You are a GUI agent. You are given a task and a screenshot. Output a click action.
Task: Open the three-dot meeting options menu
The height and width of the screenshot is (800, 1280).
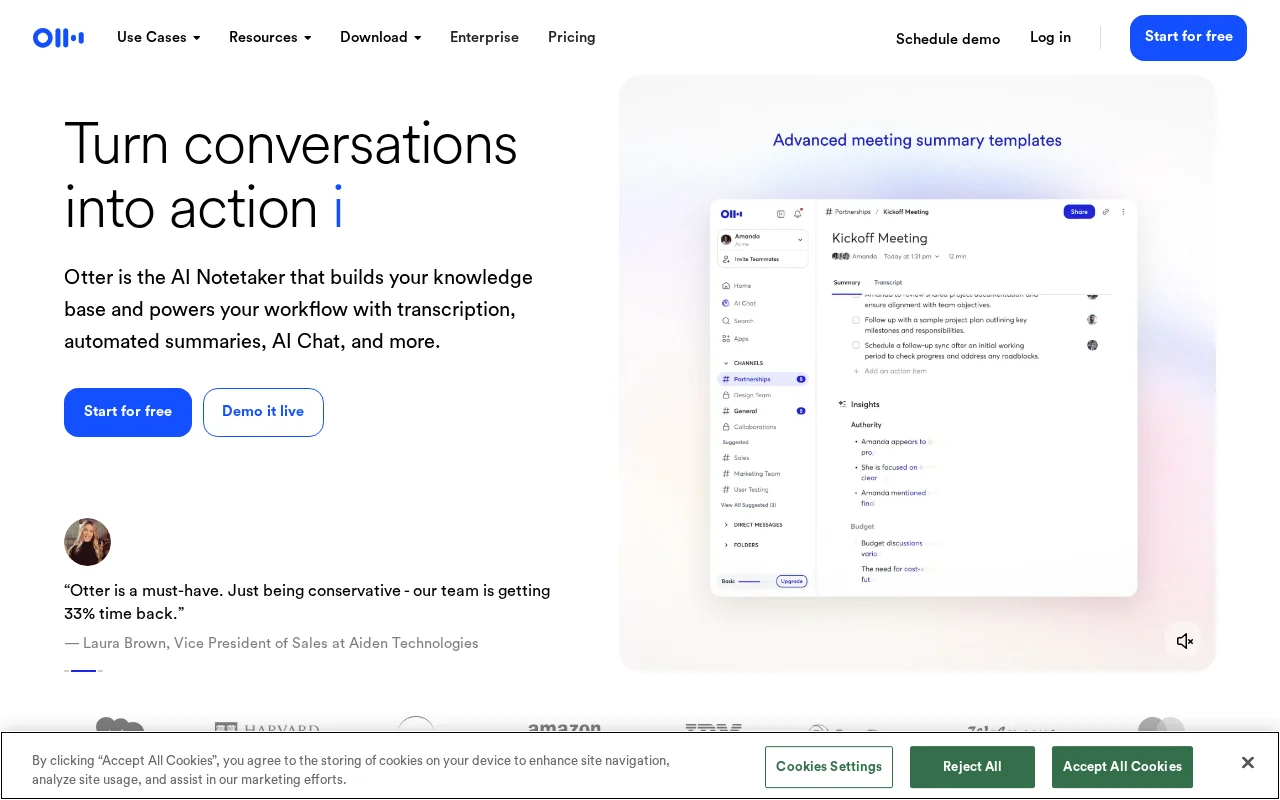click(x=1123, y=212)
